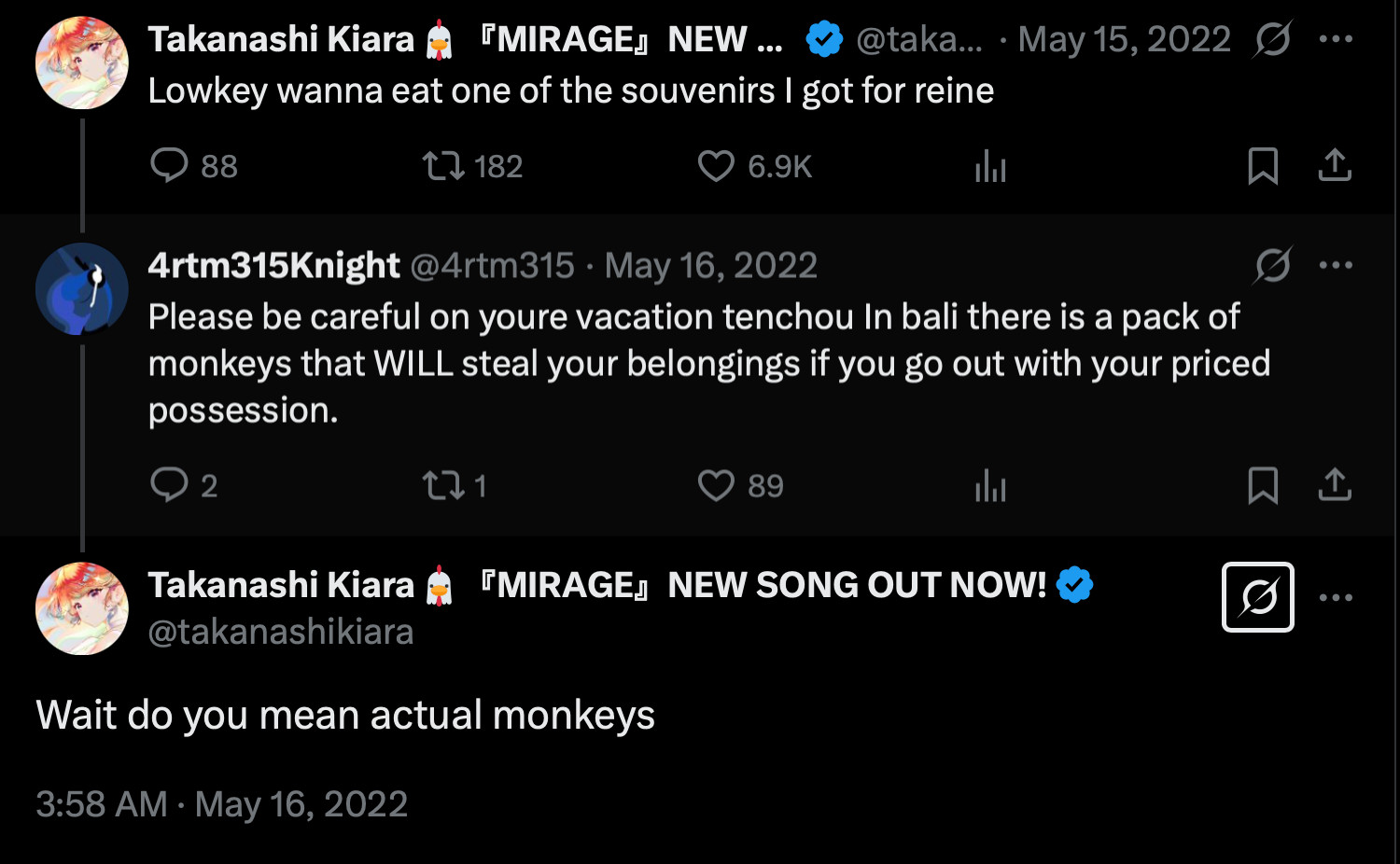Repost 4rtm315Knight's tweet about Bali monkeys
The height and width of the screenshot is (864, 1400).
tap(442, 485)
